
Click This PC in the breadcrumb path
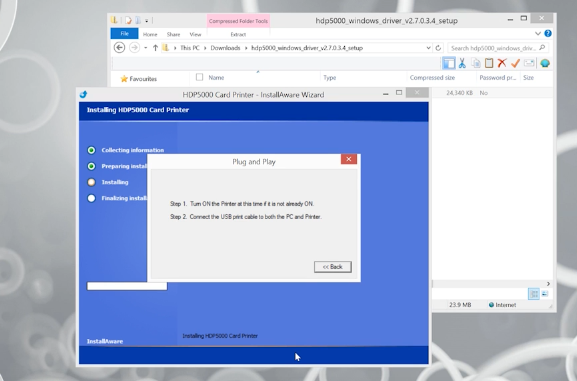click(x=190, y=48)
